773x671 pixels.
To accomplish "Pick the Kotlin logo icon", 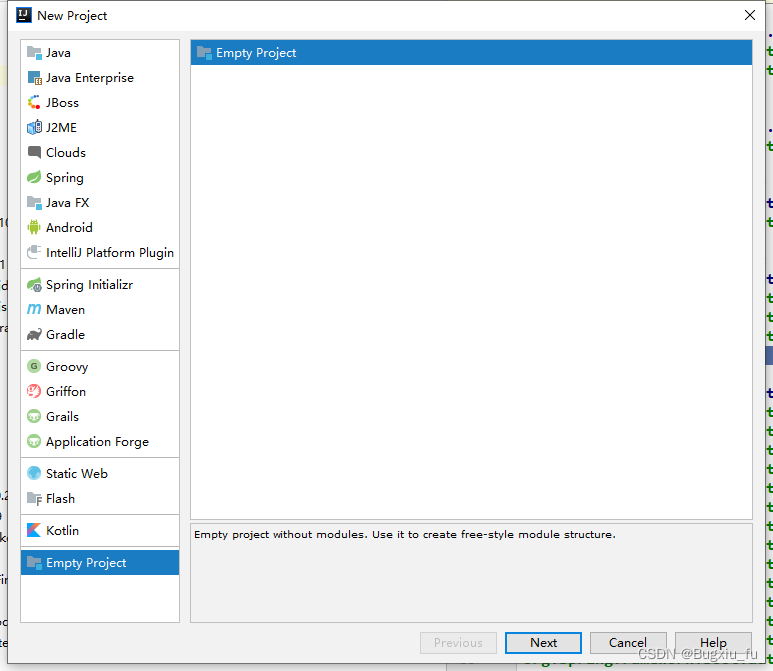I will pyautogui.click(x=34, y=530).
